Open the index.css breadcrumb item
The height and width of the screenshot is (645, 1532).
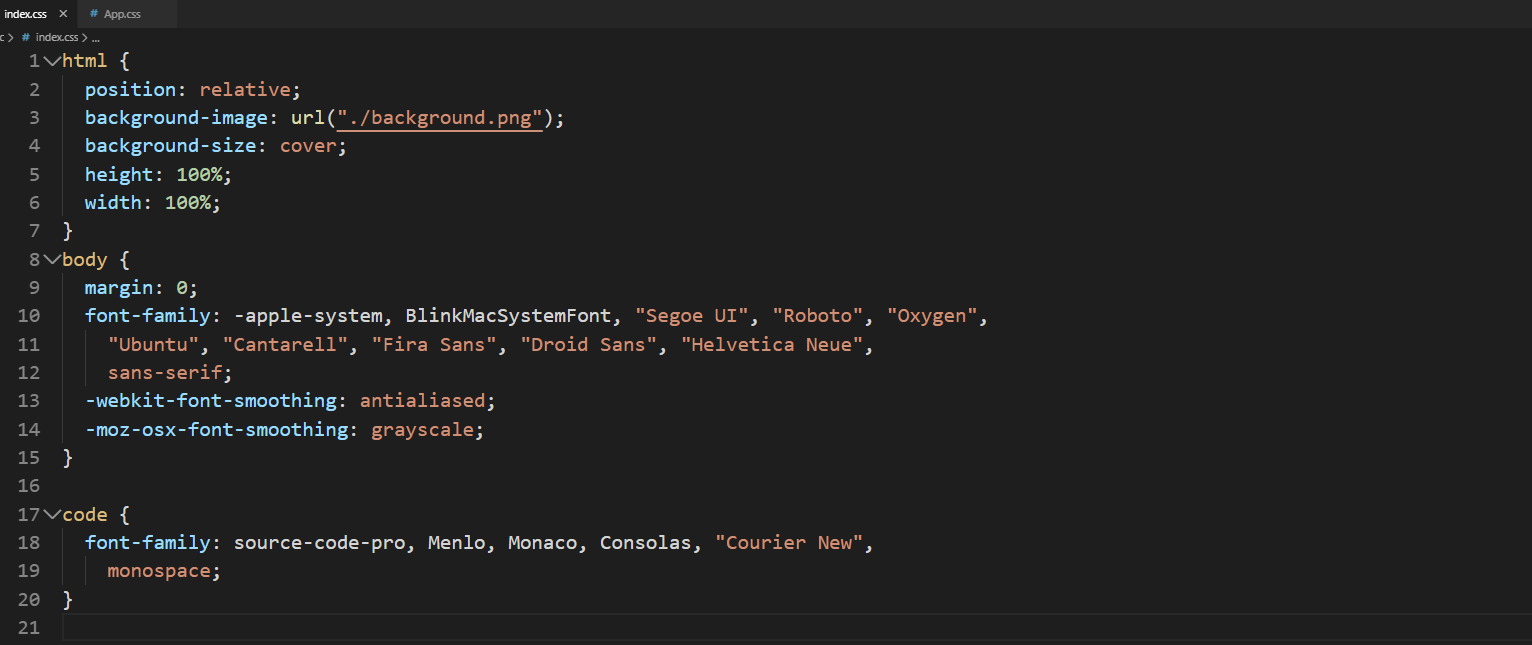56,37
